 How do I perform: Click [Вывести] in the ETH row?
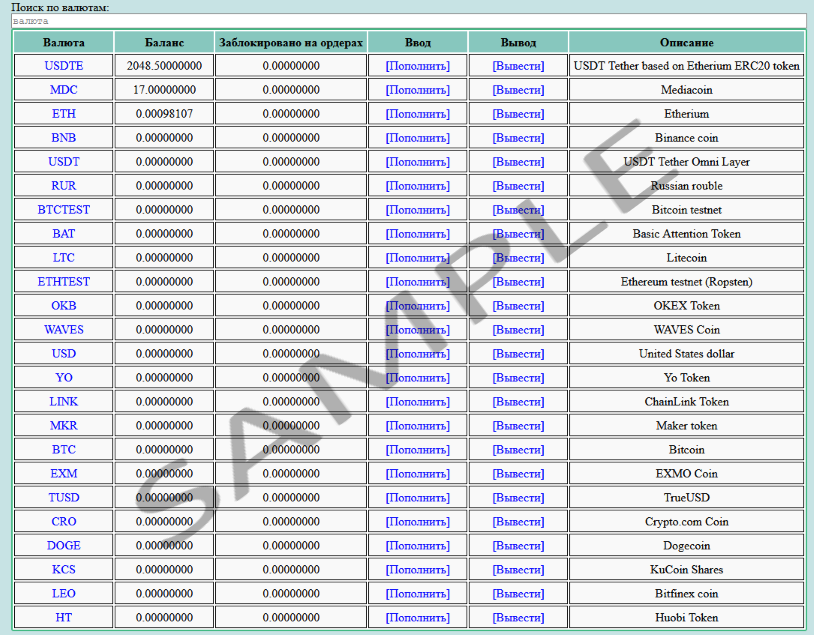[x=518, y=114]
